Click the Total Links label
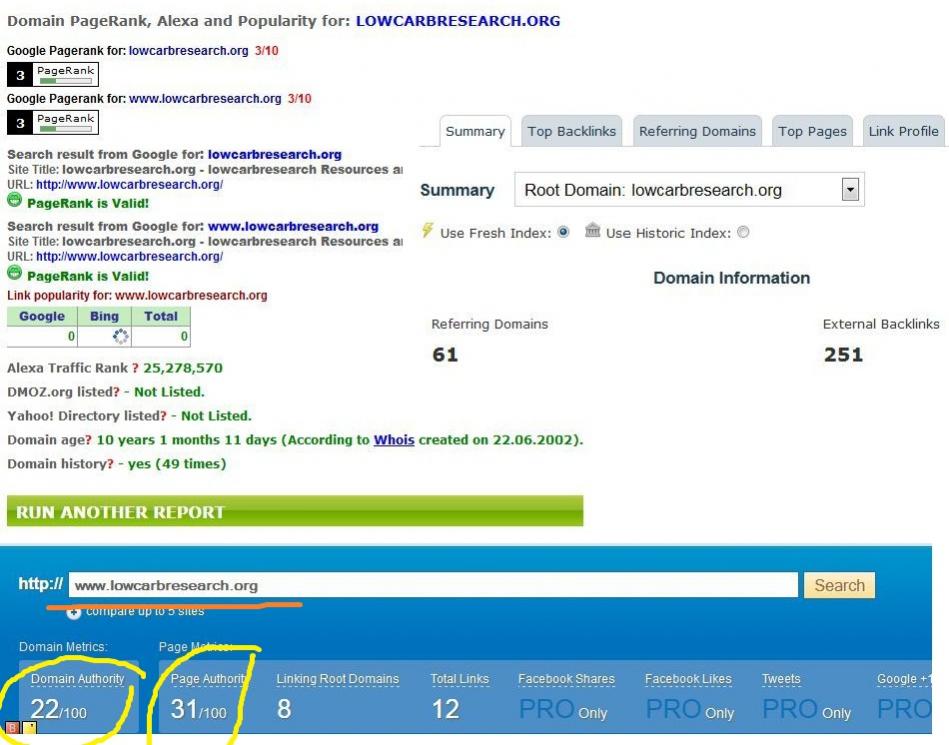The width and height of the screenshot is (949, 745). tap(459, 679)
